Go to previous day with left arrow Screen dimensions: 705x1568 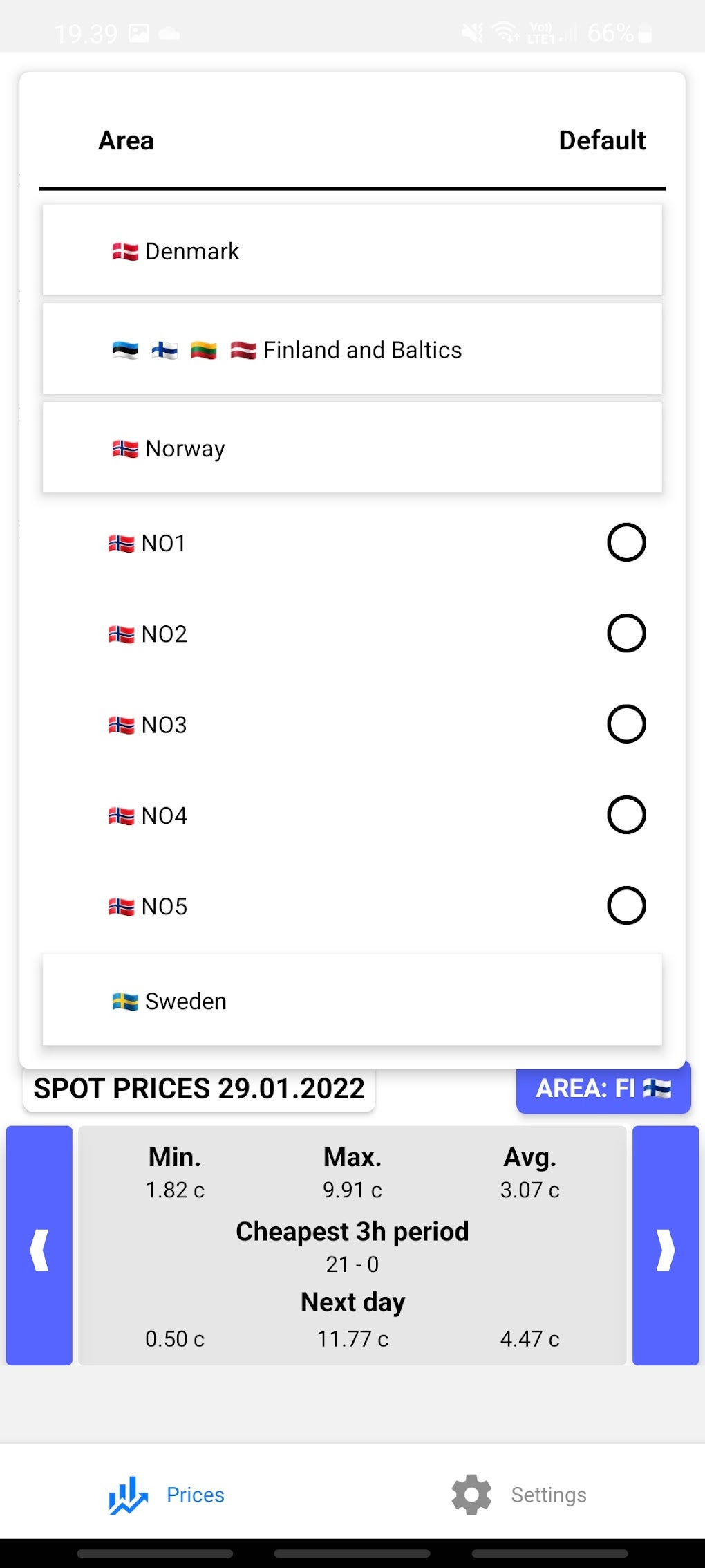click(39, 1245)
